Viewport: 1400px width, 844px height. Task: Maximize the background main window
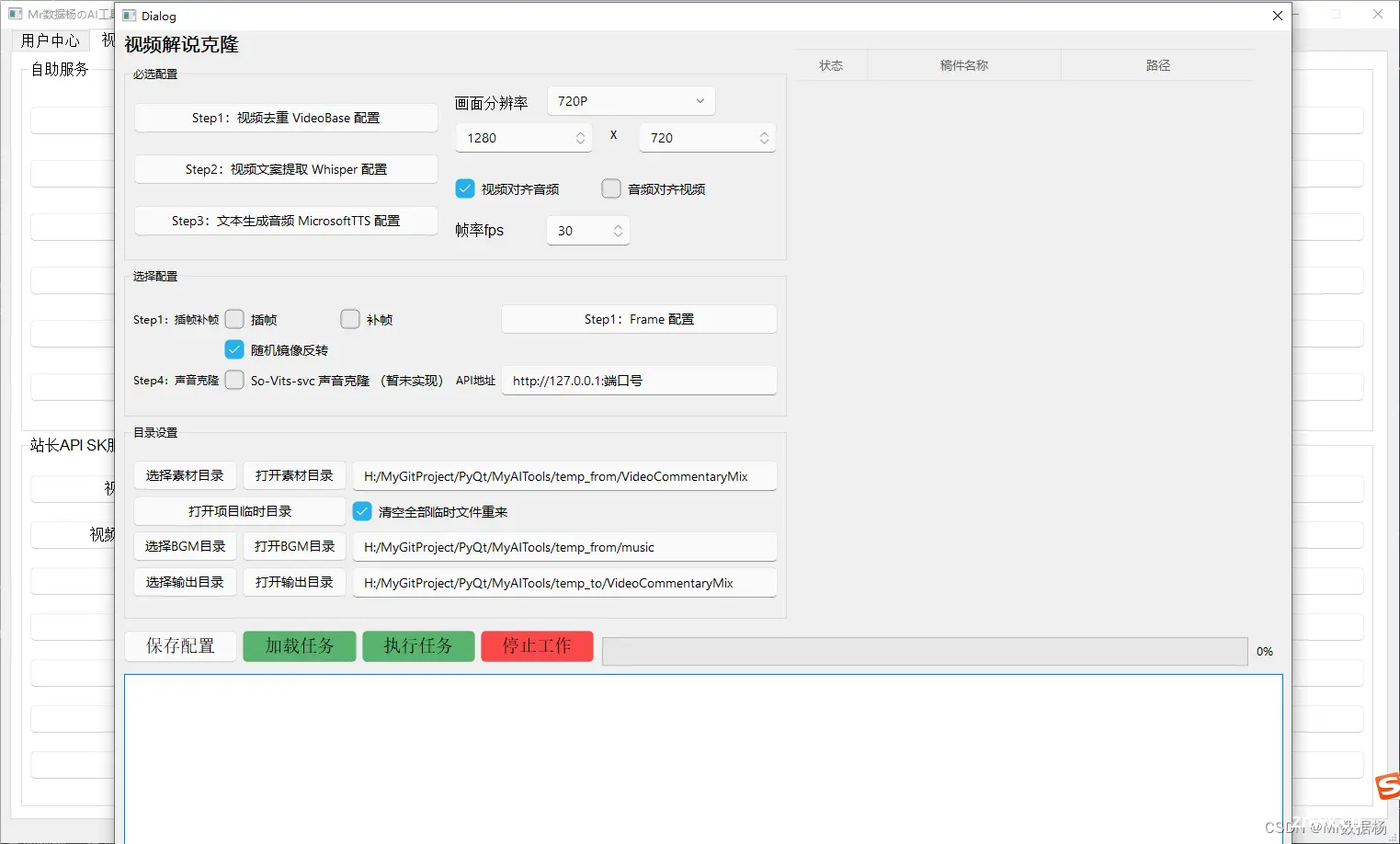pos(1336,14)
